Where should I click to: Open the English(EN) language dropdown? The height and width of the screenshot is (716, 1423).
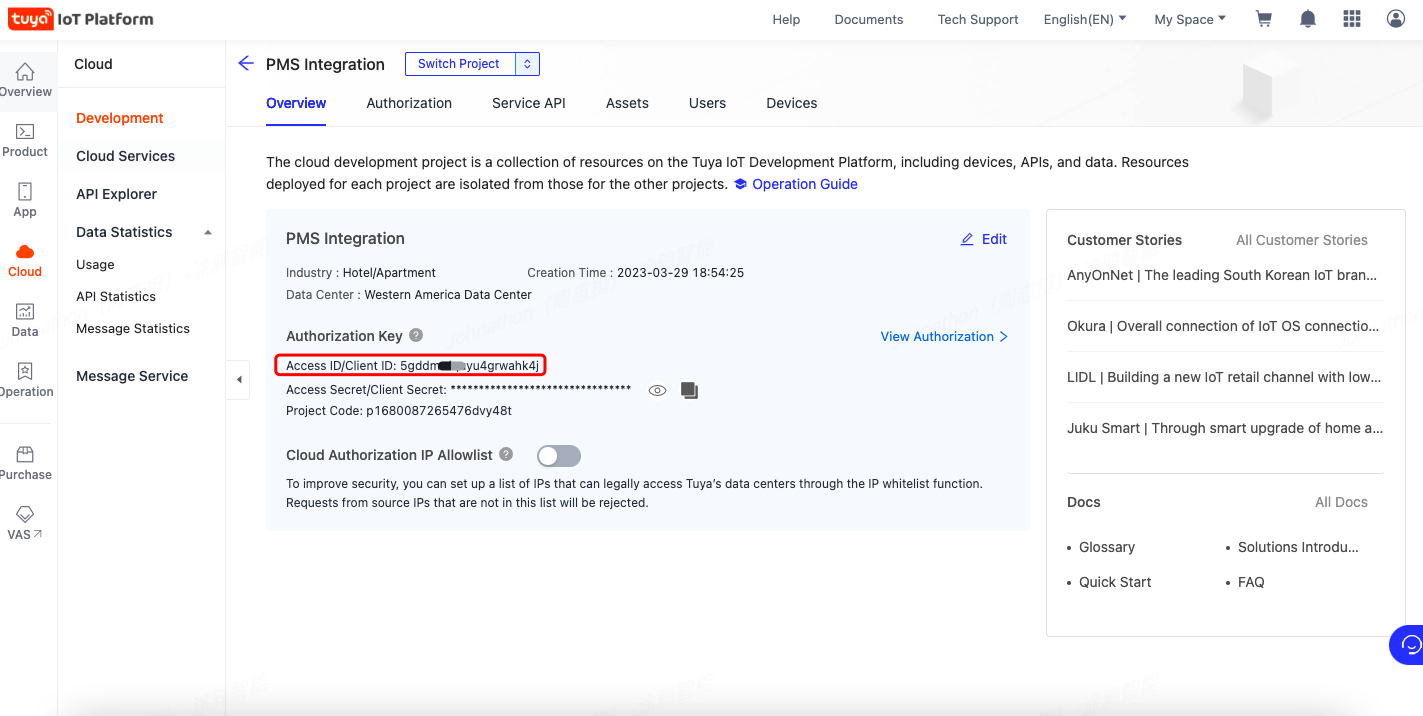tap(1085, 19)
